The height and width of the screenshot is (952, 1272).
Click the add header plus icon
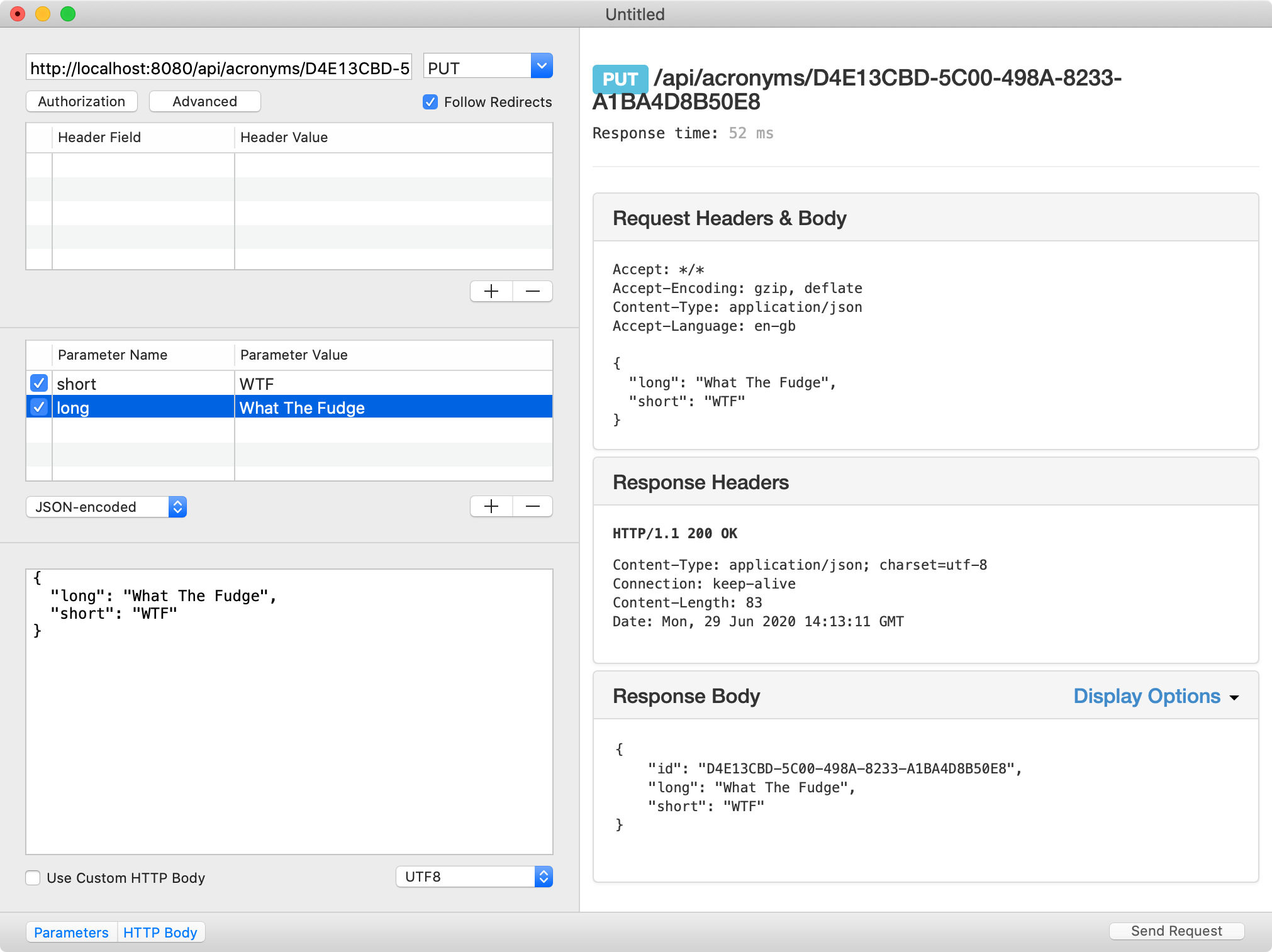[491, 291]
